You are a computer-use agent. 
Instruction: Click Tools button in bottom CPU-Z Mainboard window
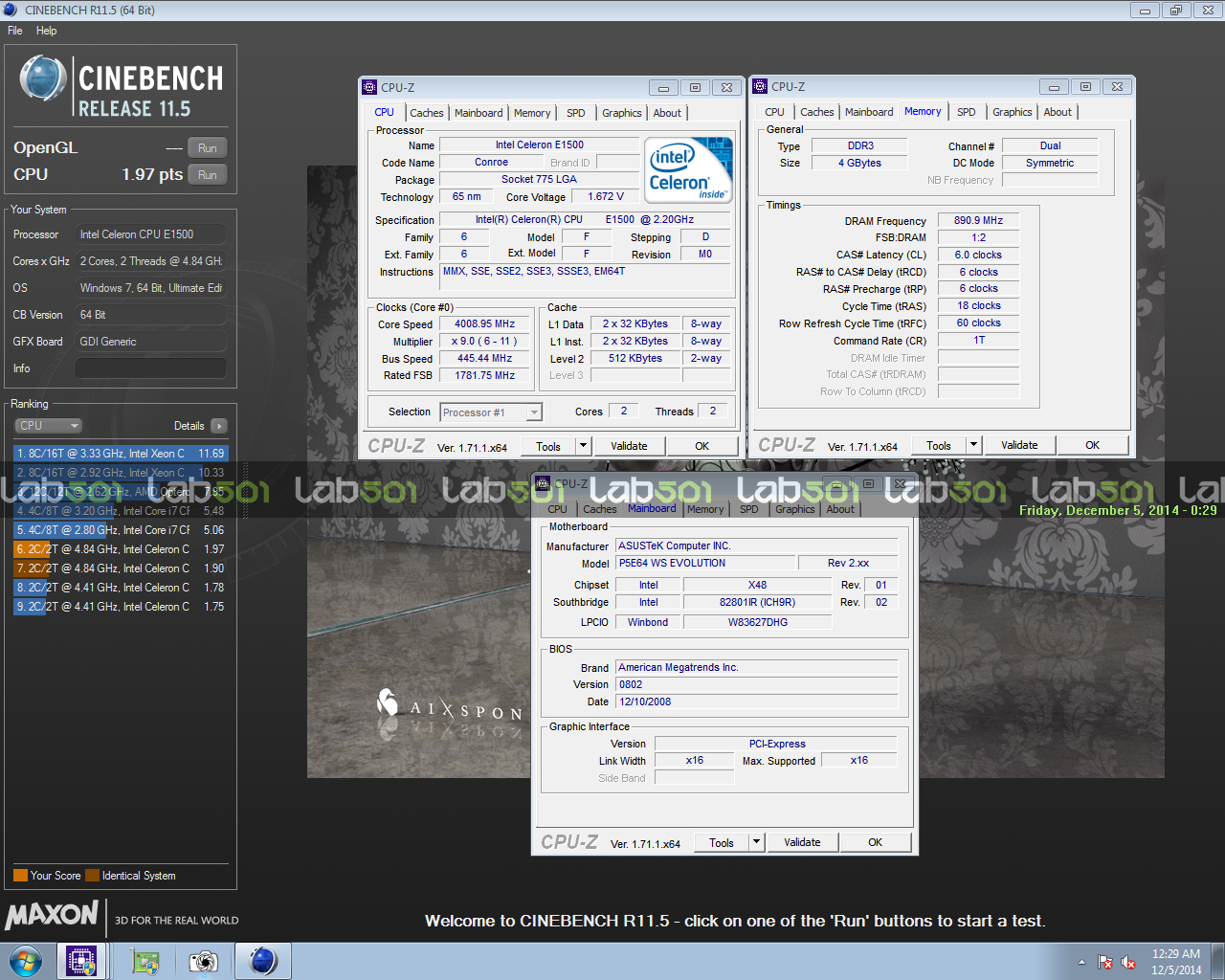click(x=722, y=842)
